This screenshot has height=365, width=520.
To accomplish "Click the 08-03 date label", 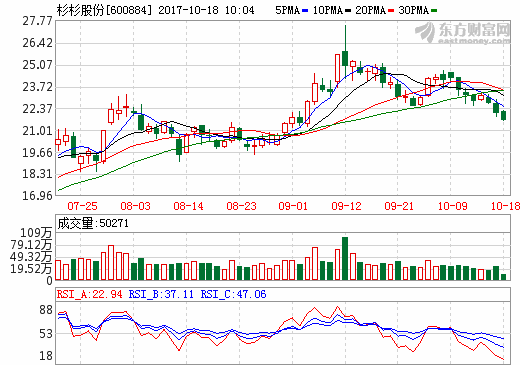I will pyautogui.click(x=135, y=206).
